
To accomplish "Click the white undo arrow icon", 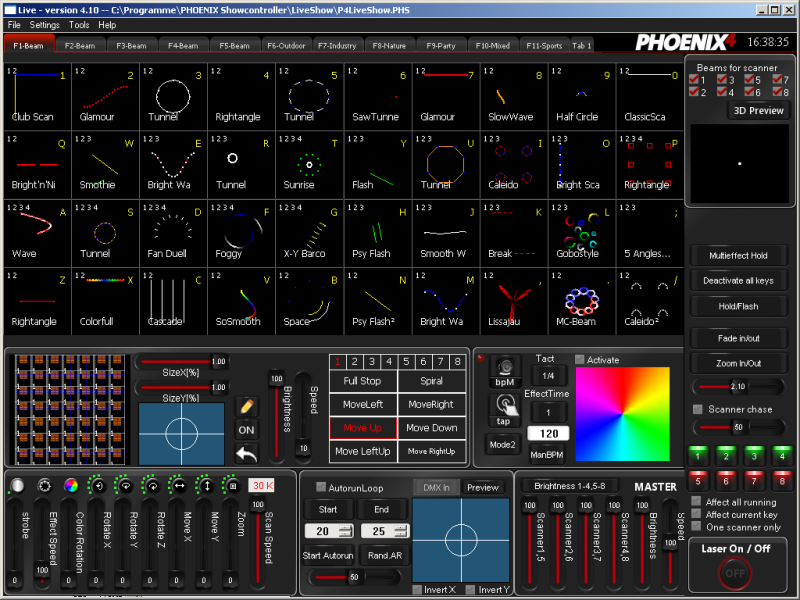I will (246, 454).
